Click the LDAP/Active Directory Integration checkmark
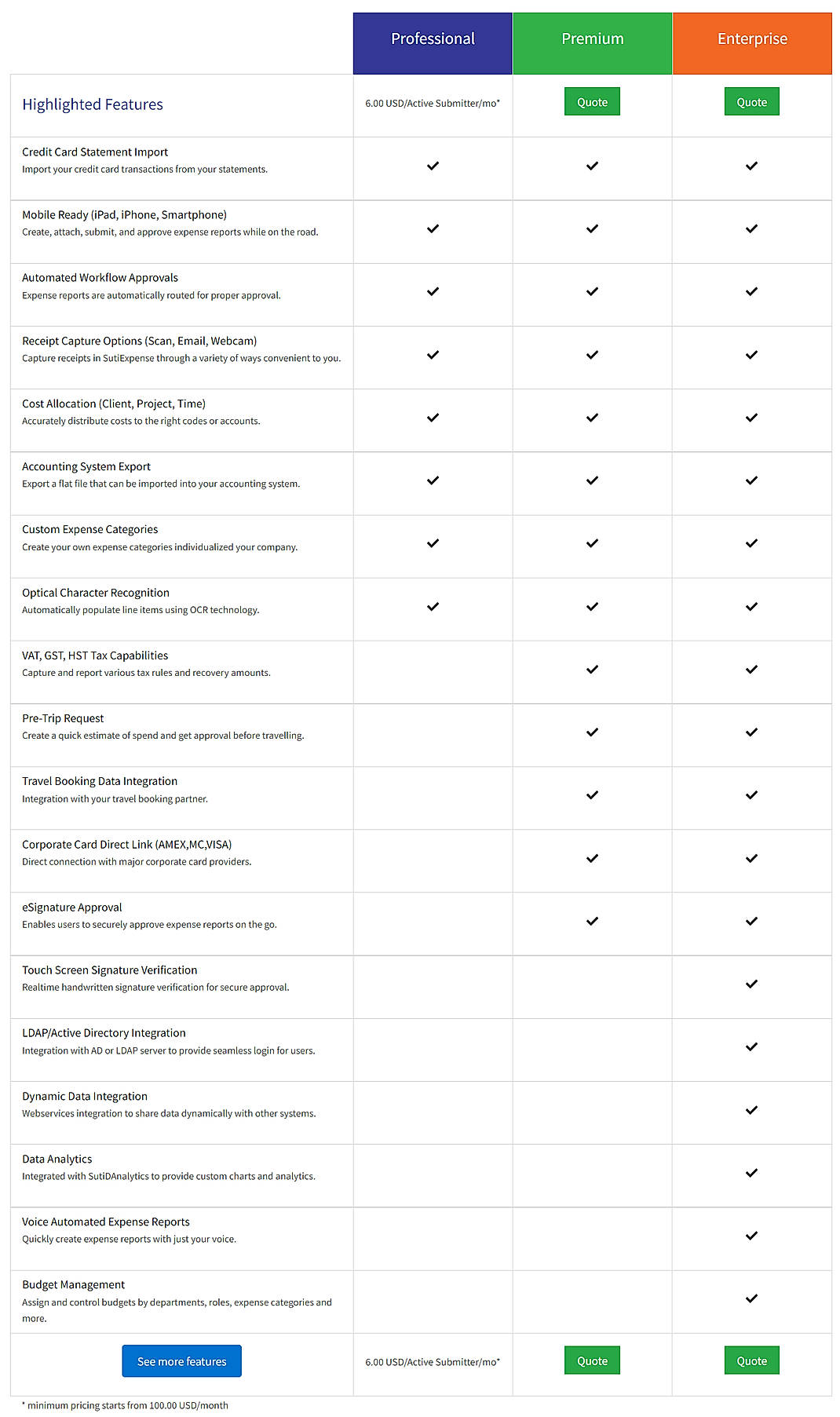The image size is (840, 1417). click(x=751, y=1047)
